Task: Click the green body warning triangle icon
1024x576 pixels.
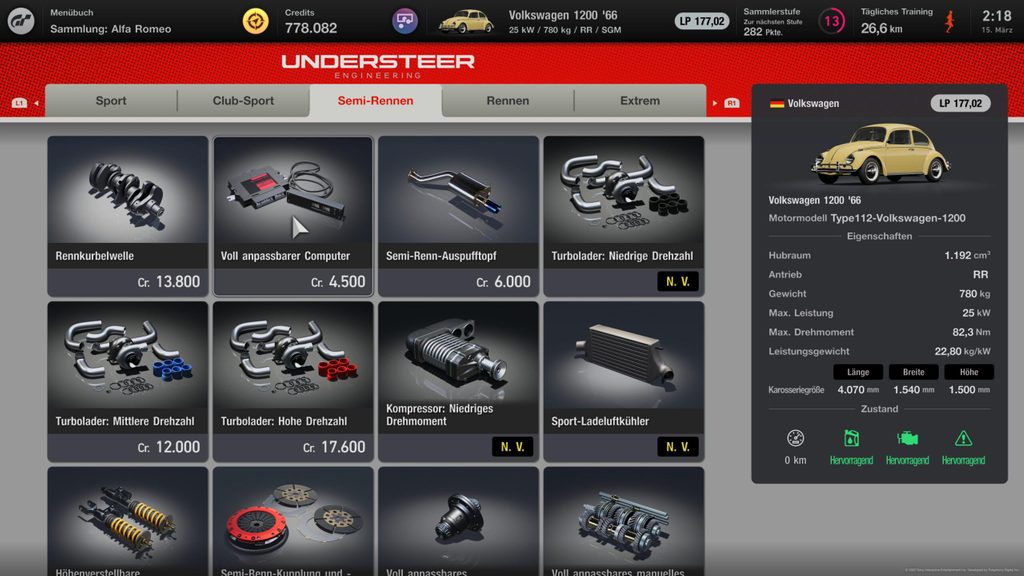Action: (x=963, y=438)
